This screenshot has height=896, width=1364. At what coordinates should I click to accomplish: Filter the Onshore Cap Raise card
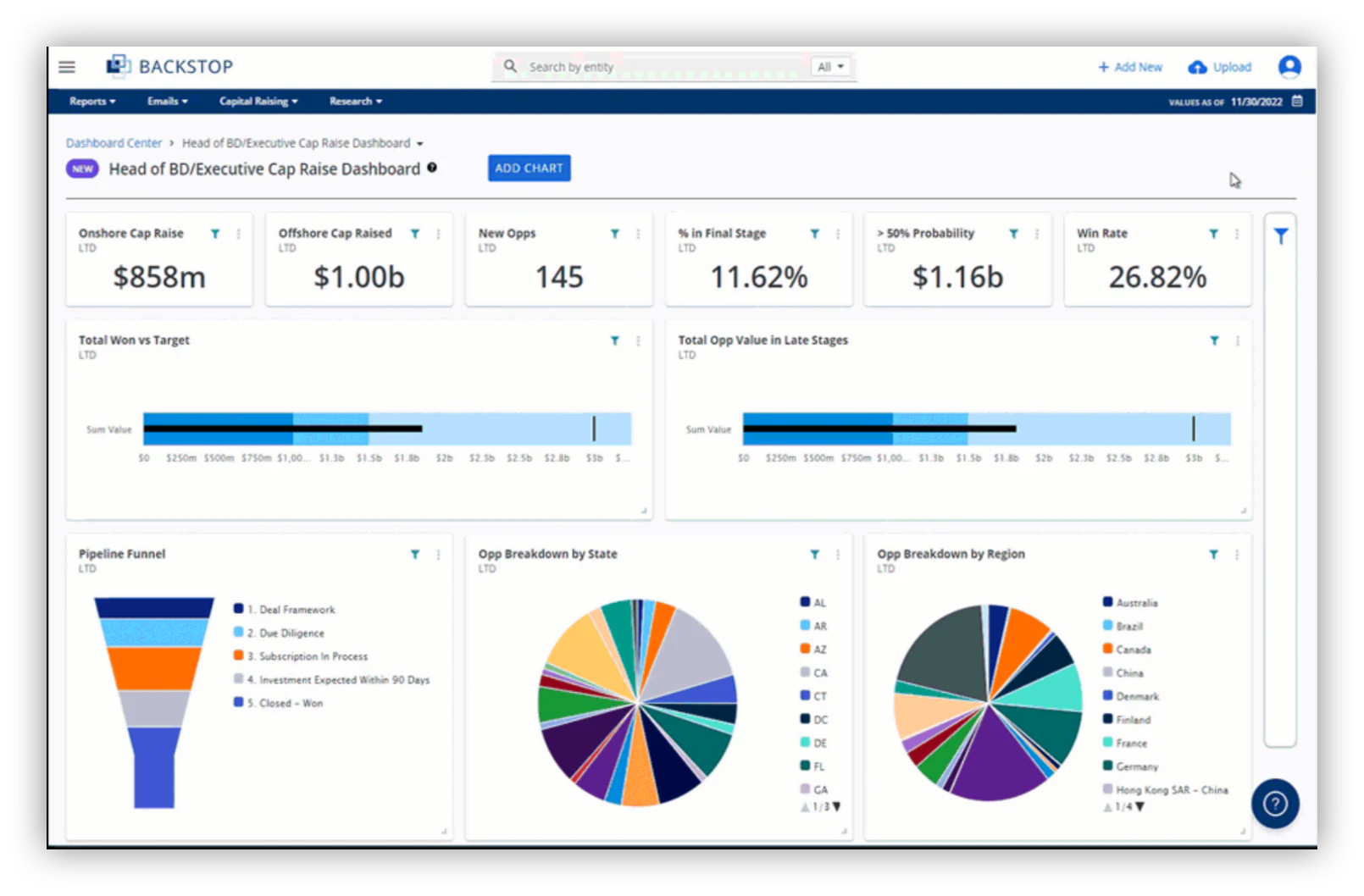tap(215, 234)
